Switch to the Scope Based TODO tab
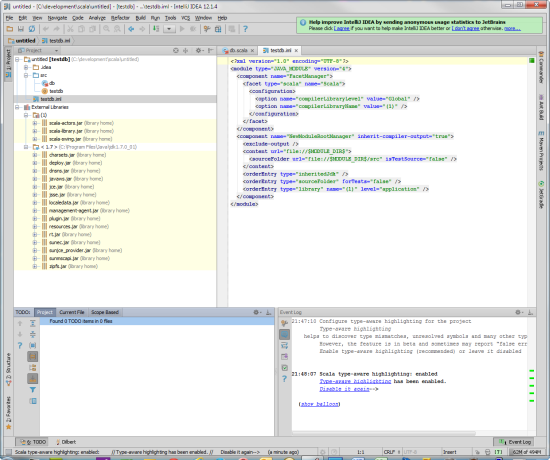Viewport: 550px width, 460px height. click(105, 312)
